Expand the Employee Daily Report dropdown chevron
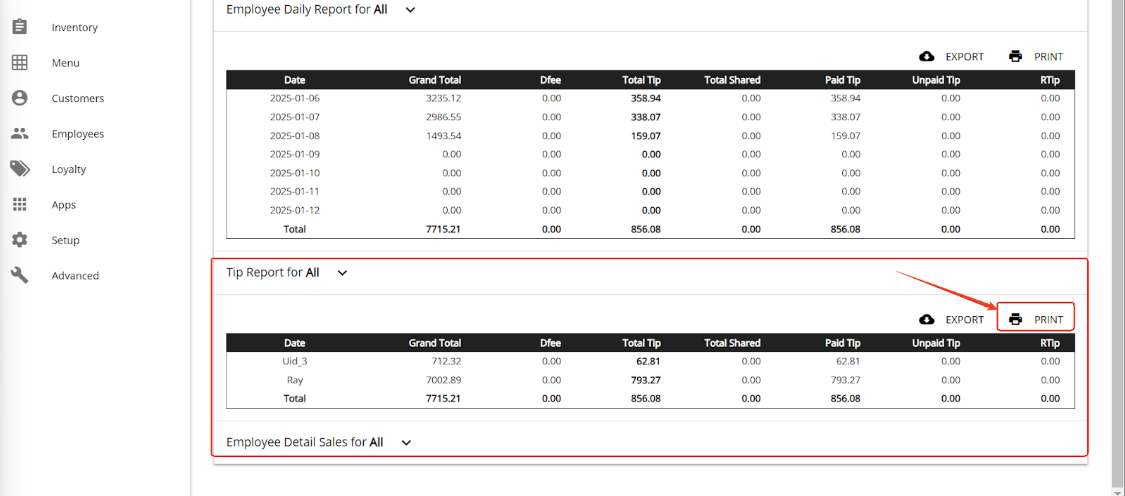This screenshot has height=496, width=1125. 410,10
